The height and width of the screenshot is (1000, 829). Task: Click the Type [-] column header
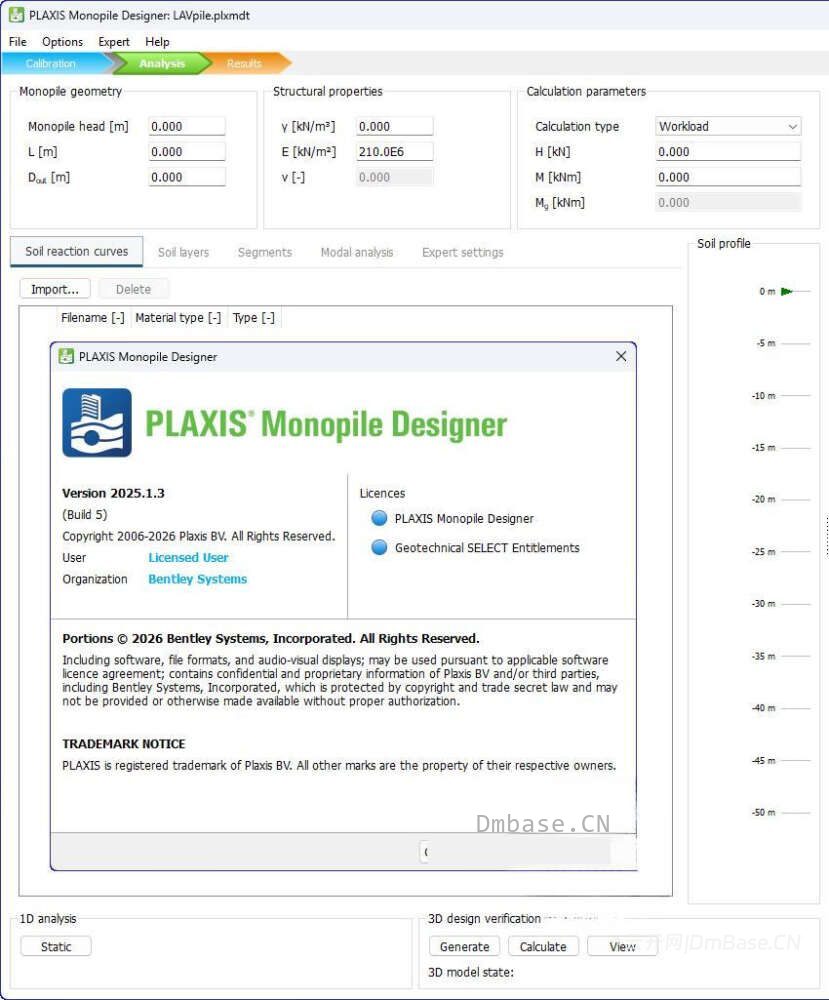[x=254, y=318]
